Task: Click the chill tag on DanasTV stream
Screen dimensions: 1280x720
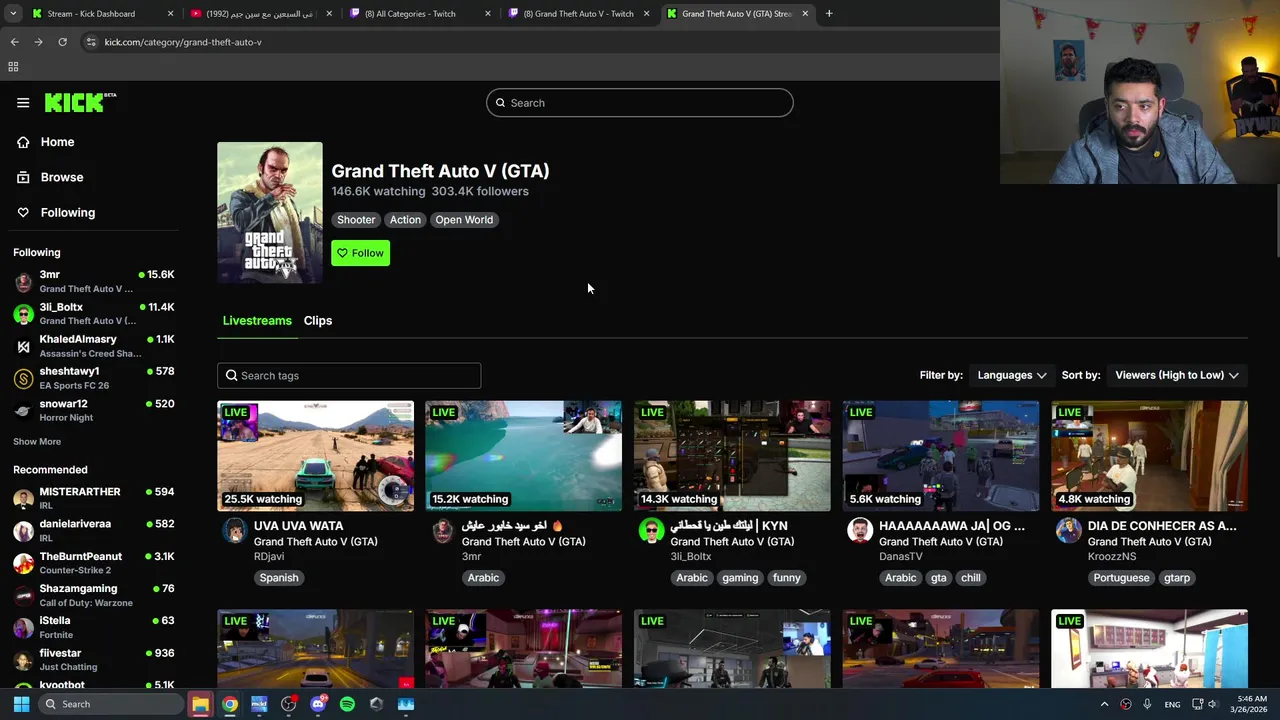Action: [971, 578]
